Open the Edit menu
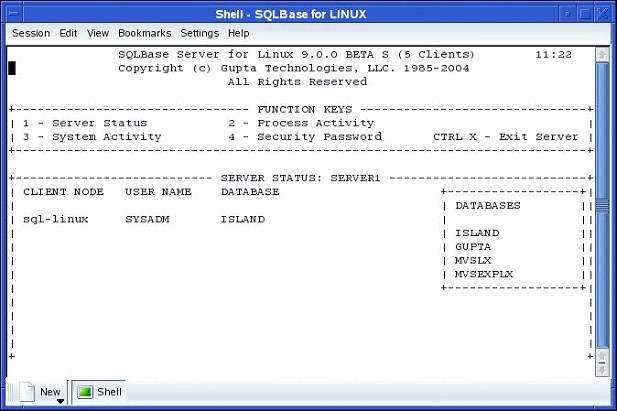The height and width of the screenshot is (411, 617). 68,33
